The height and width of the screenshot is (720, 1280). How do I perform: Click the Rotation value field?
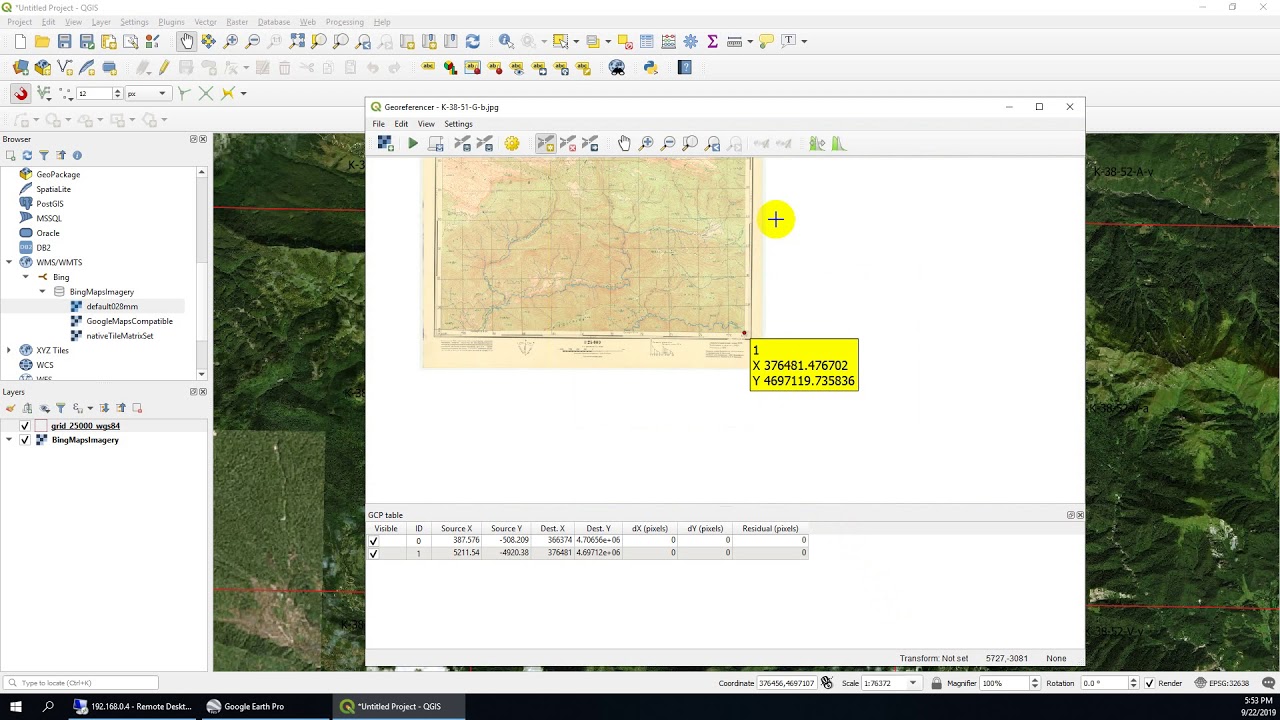(1105, 683)
